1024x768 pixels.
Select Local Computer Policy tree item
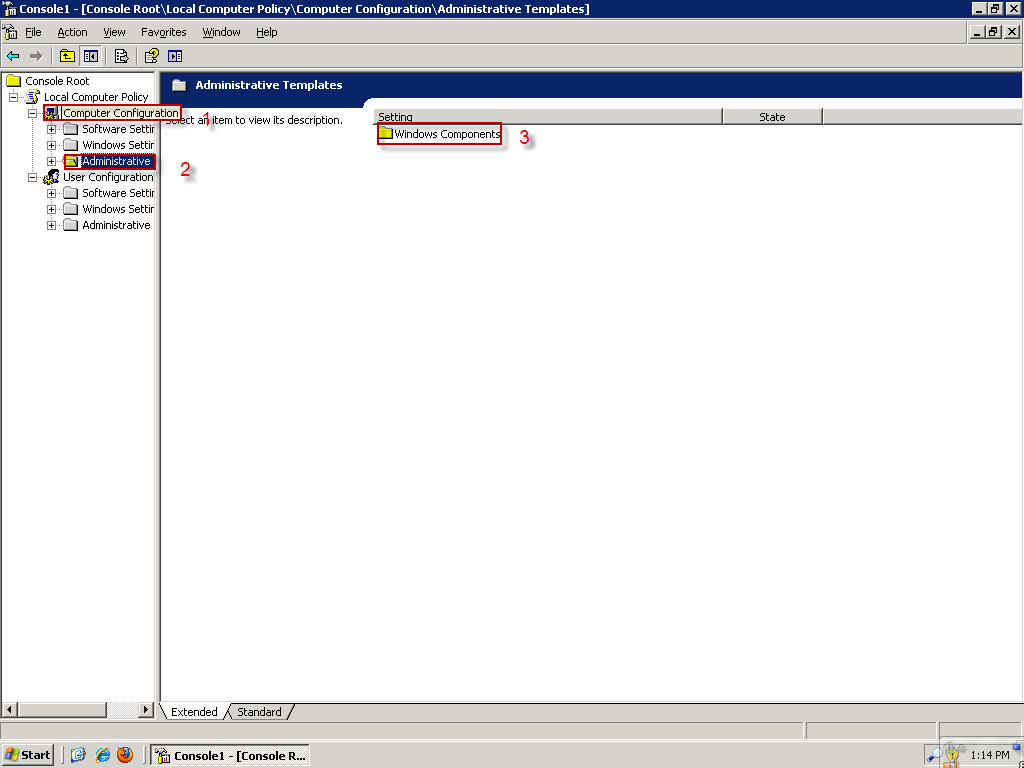click(x=96, y=97)
